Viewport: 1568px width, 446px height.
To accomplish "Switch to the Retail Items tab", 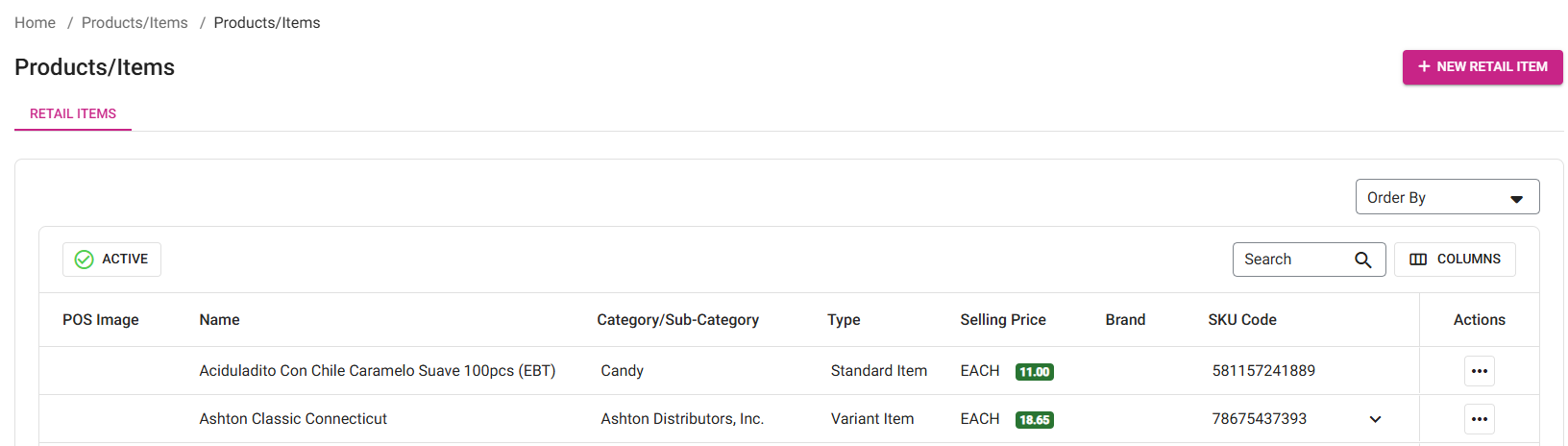I will pyautogui.click(x=73, y=113).
